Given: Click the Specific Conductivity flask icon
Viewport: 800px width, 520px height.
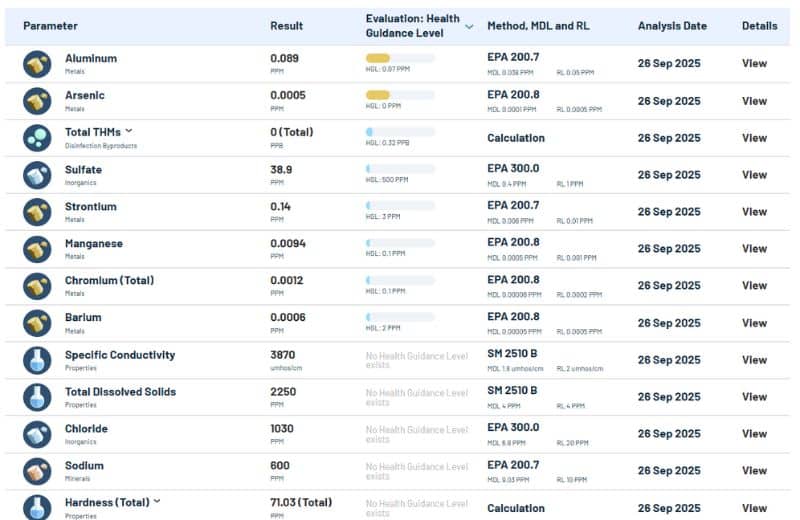Looking at the screenshot, I should pyautogui.click(x=37, y=360).
